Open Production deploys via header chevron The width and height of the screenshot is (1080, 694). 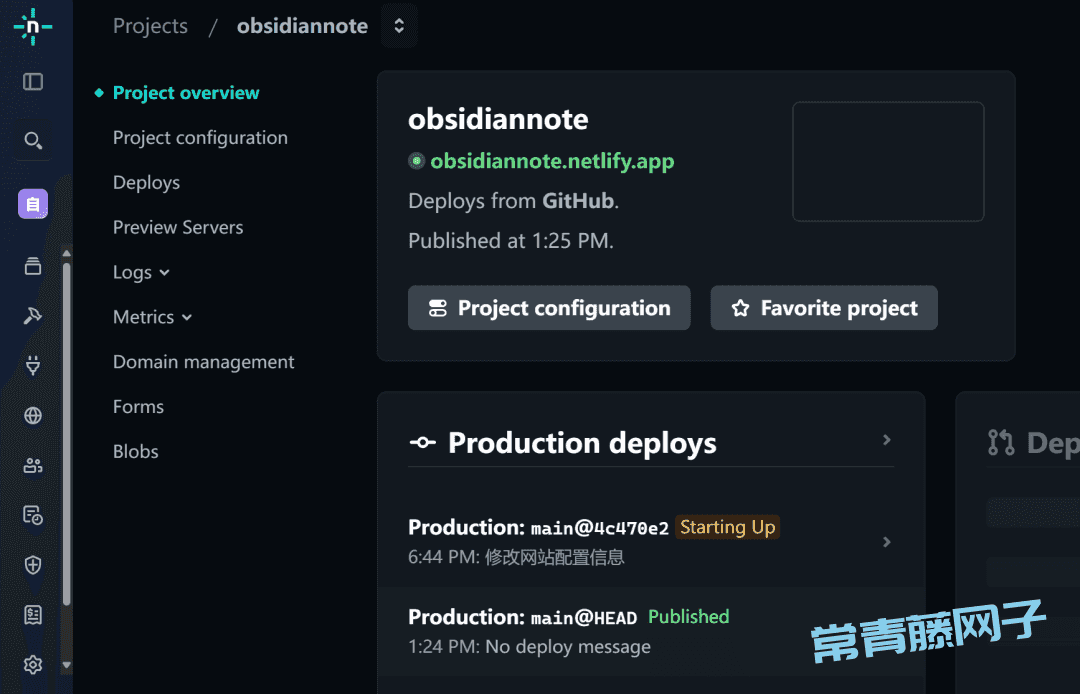click(887, 440)
